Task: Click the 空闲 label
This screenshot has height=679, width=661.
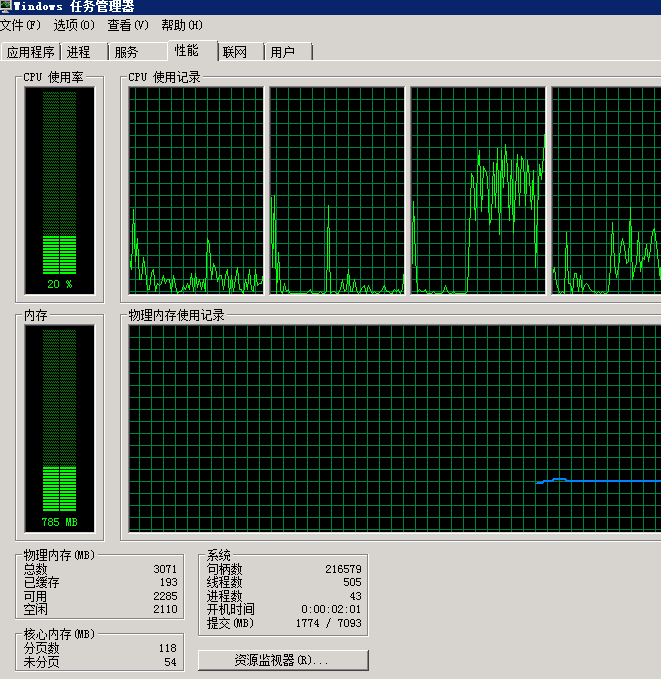Action: point(35,609)
